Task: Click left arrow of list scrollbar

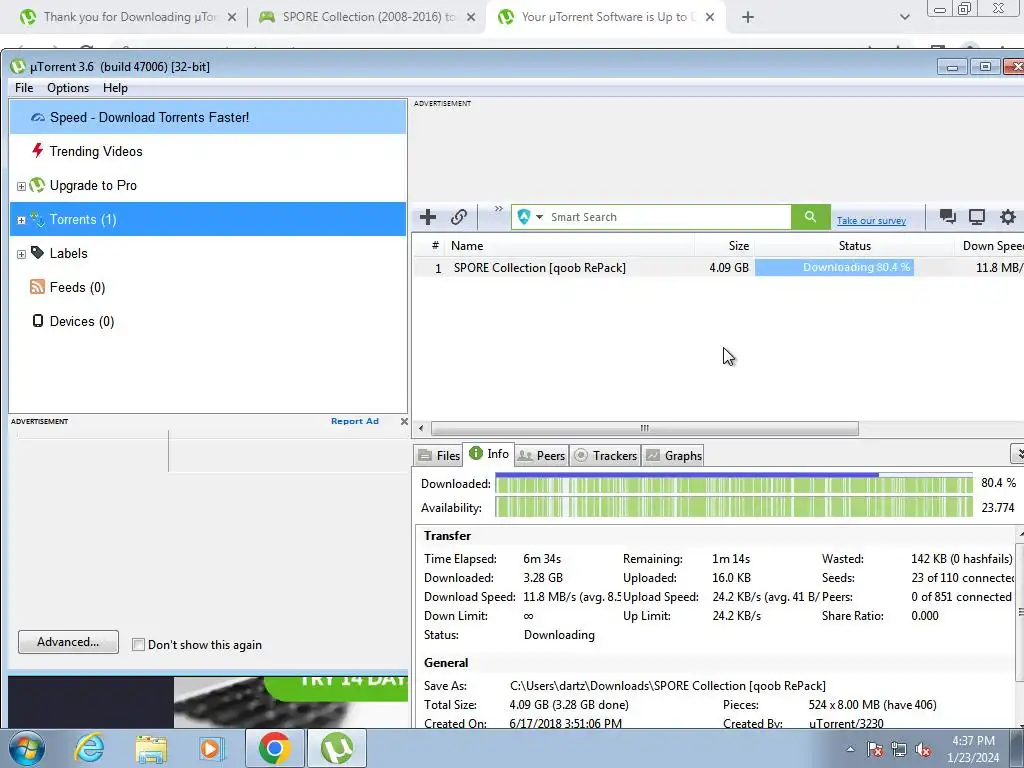Action: [x=421, y=428]
